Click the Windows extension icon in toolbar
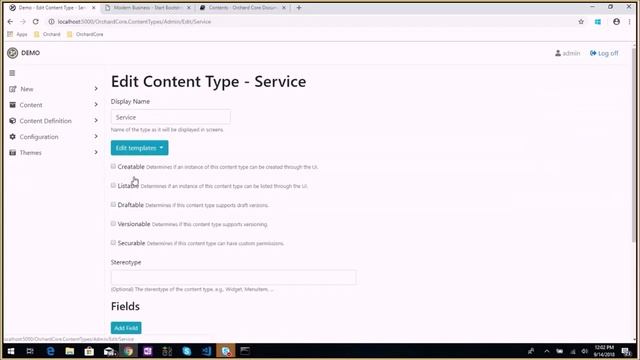 coord(598,22)
